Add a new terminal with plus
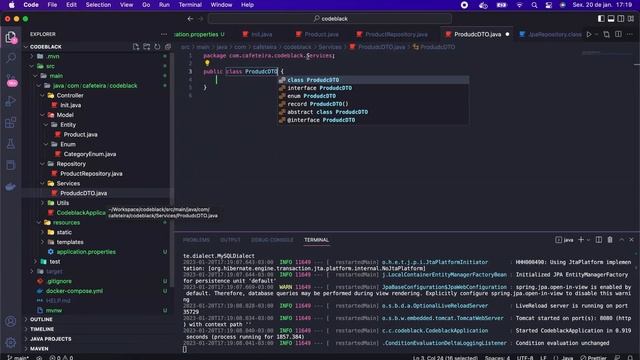 pyautogui.click(x=581, y=240)
